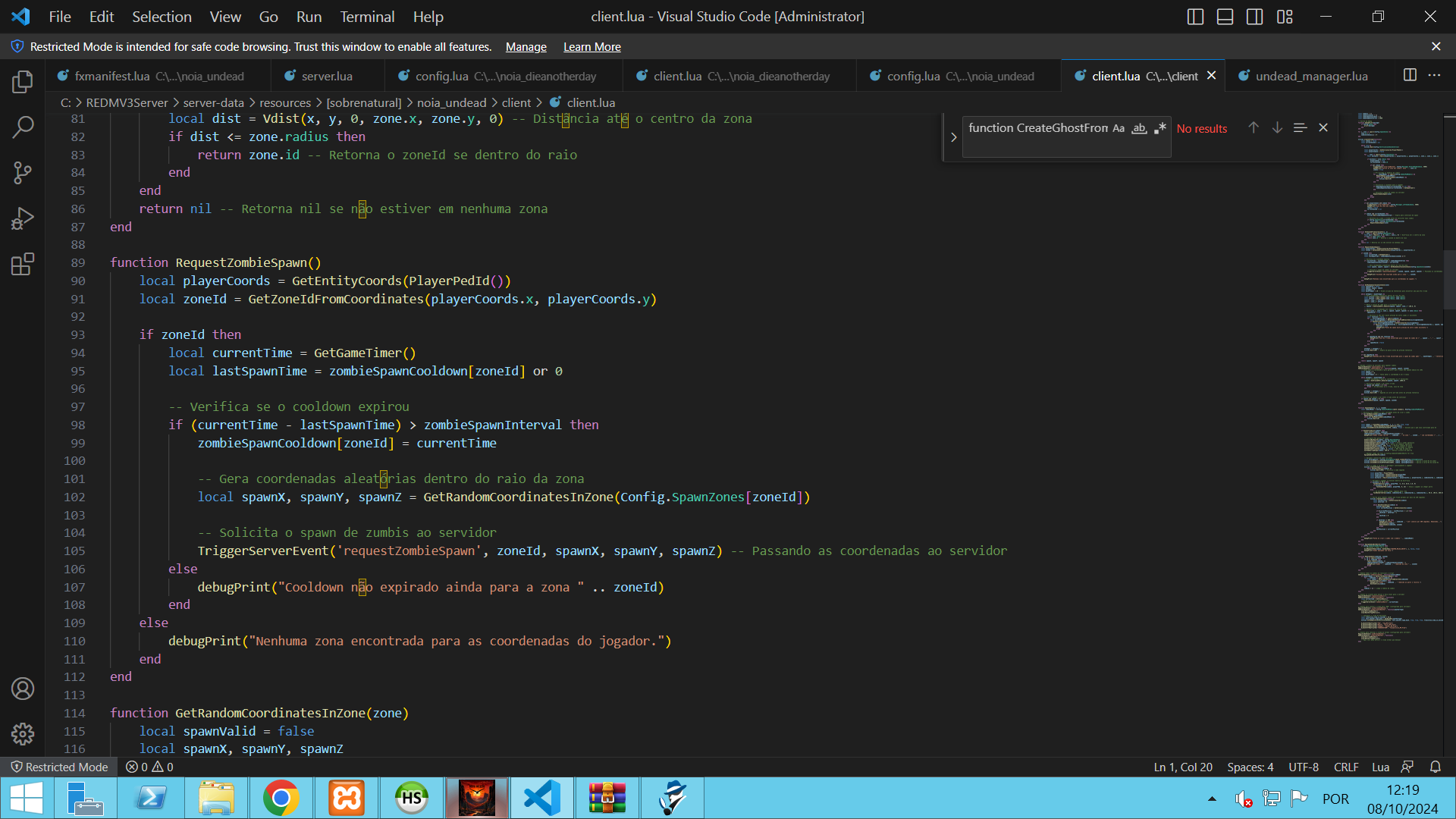The image size is (1456, 819).
Task: Open the Source Control view
Action: (23, 173)
